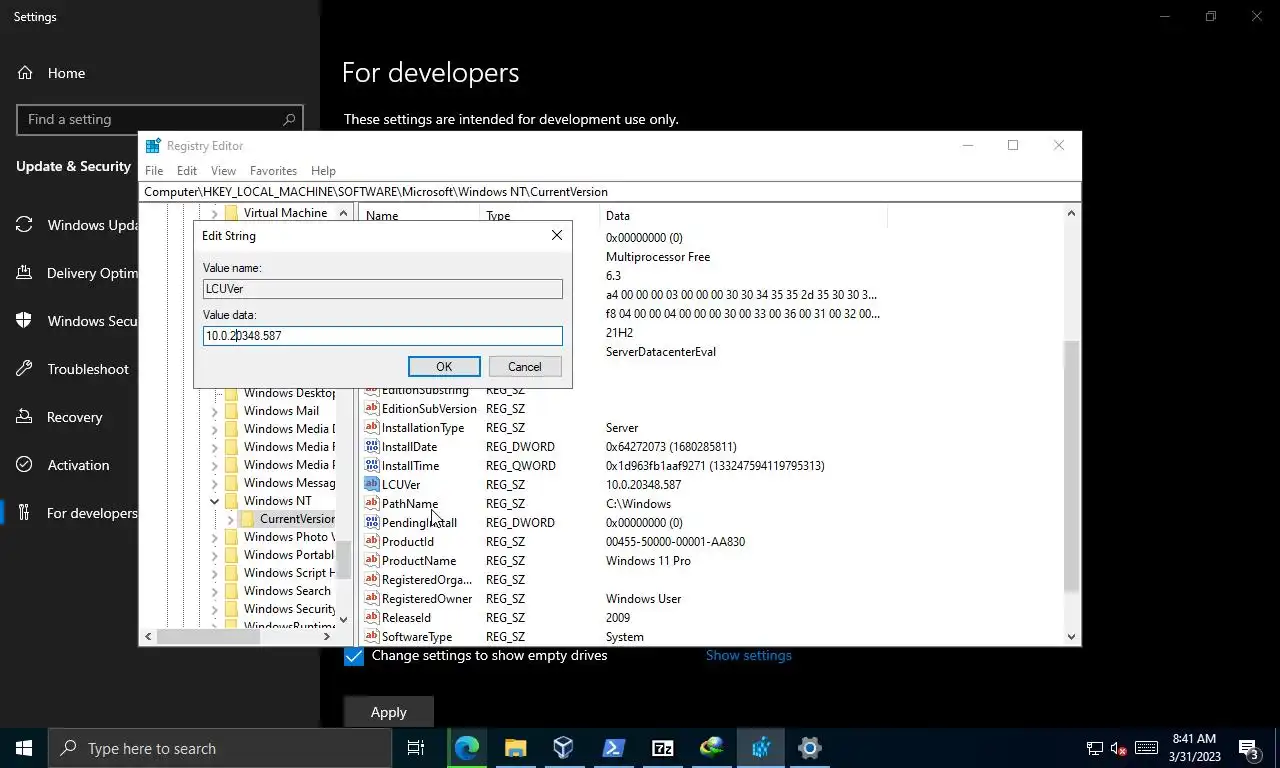Open the notification center icon
The width and height of the screenshot is (1280, 768).
click(1248, 748)
